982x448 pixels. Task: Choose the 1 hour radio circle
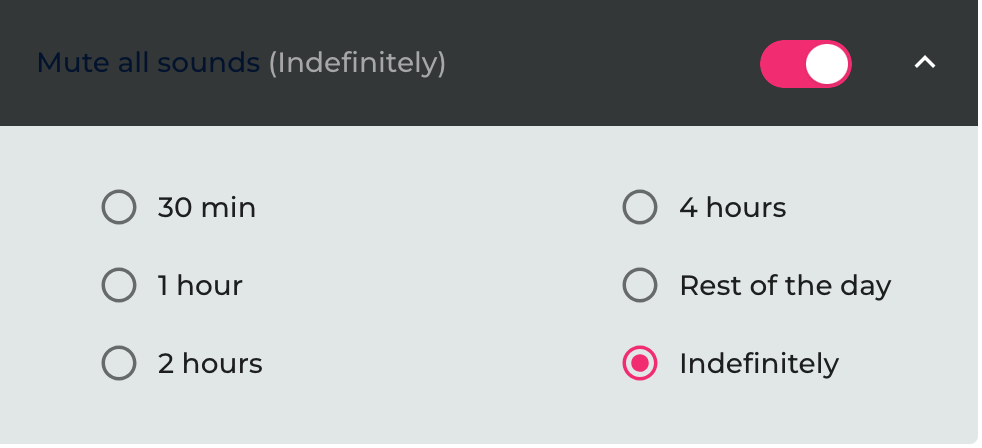(x=119, y=286)
